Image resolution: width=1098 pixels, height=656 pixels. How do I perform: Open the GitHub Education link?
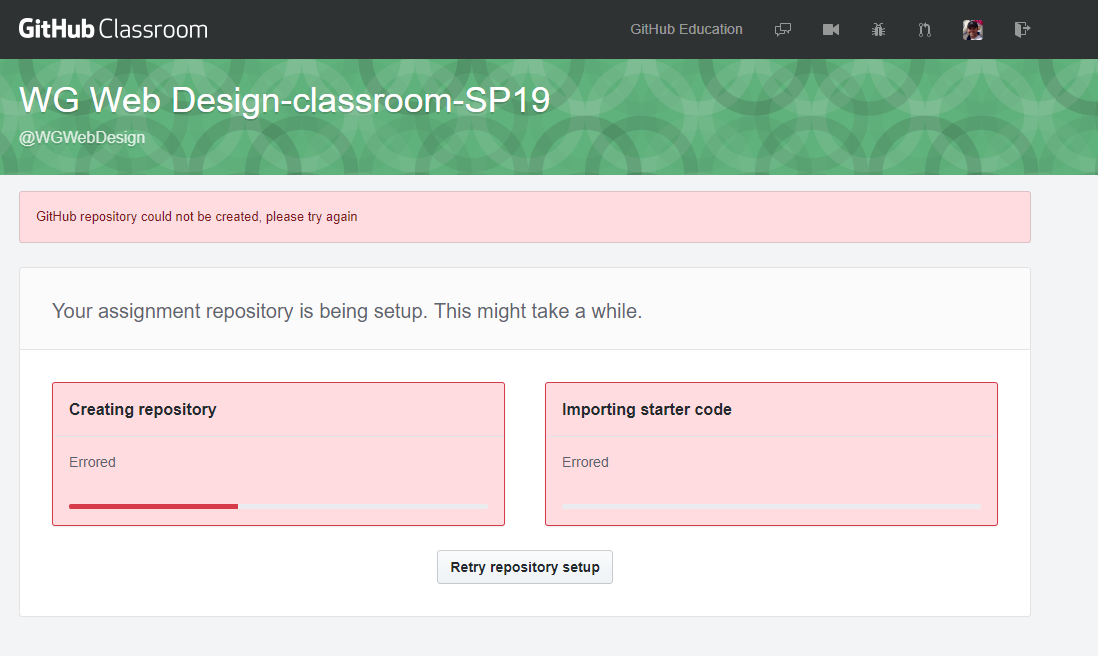point(686,29)
